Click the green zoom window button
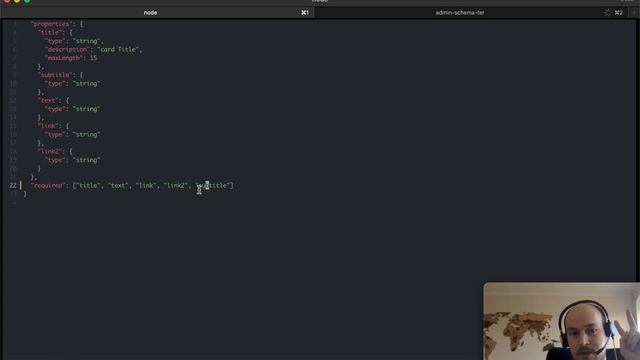 pyautogui.click(x=27, y=1)
